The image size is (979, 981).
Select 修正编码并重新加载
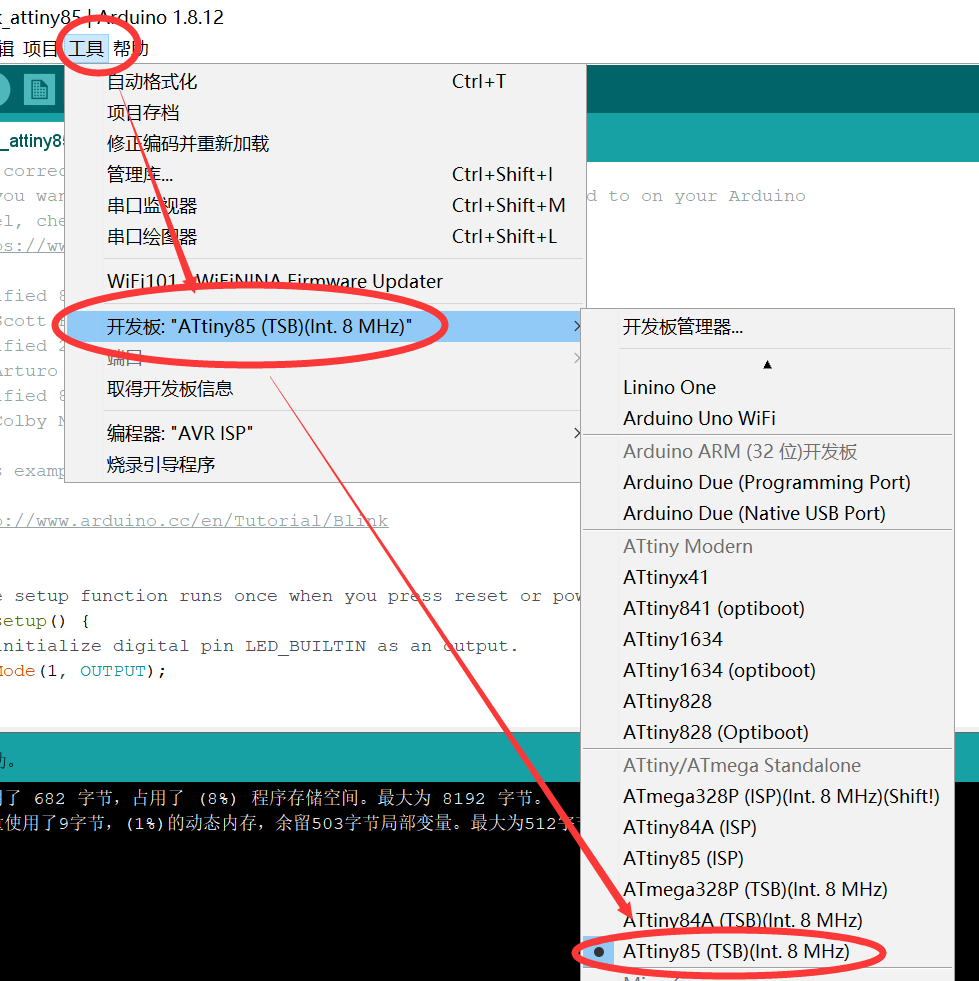pyautogui.click(x=325, y=143)
